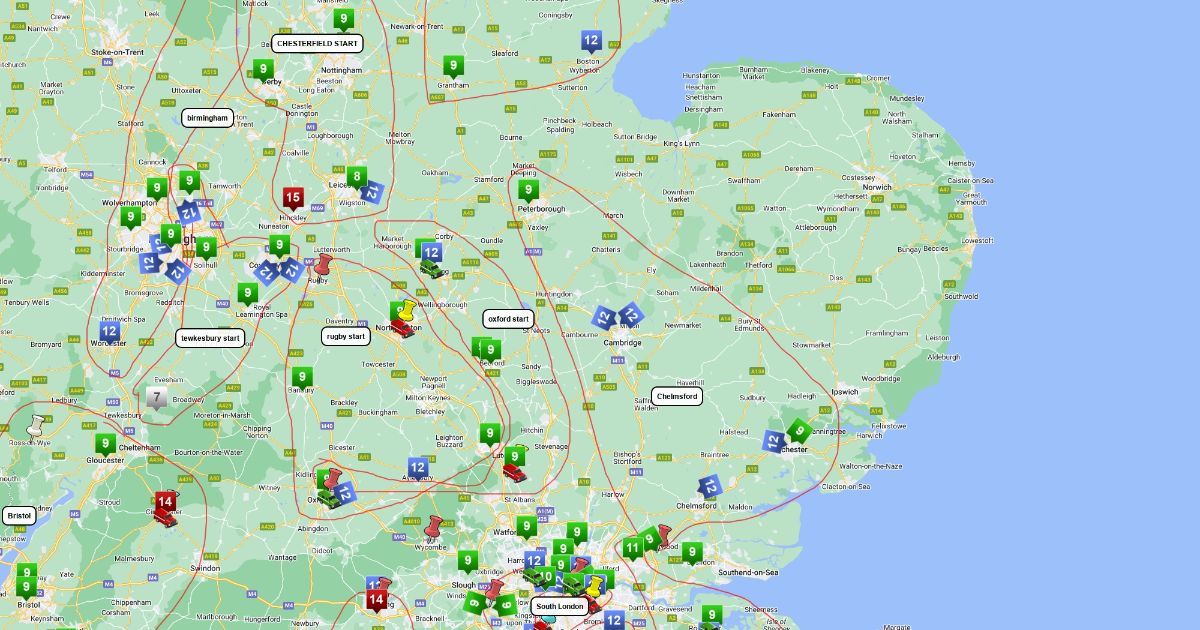Click the Norwich city name
Screen dimensions: 1200x630
(x=877, y=187)
